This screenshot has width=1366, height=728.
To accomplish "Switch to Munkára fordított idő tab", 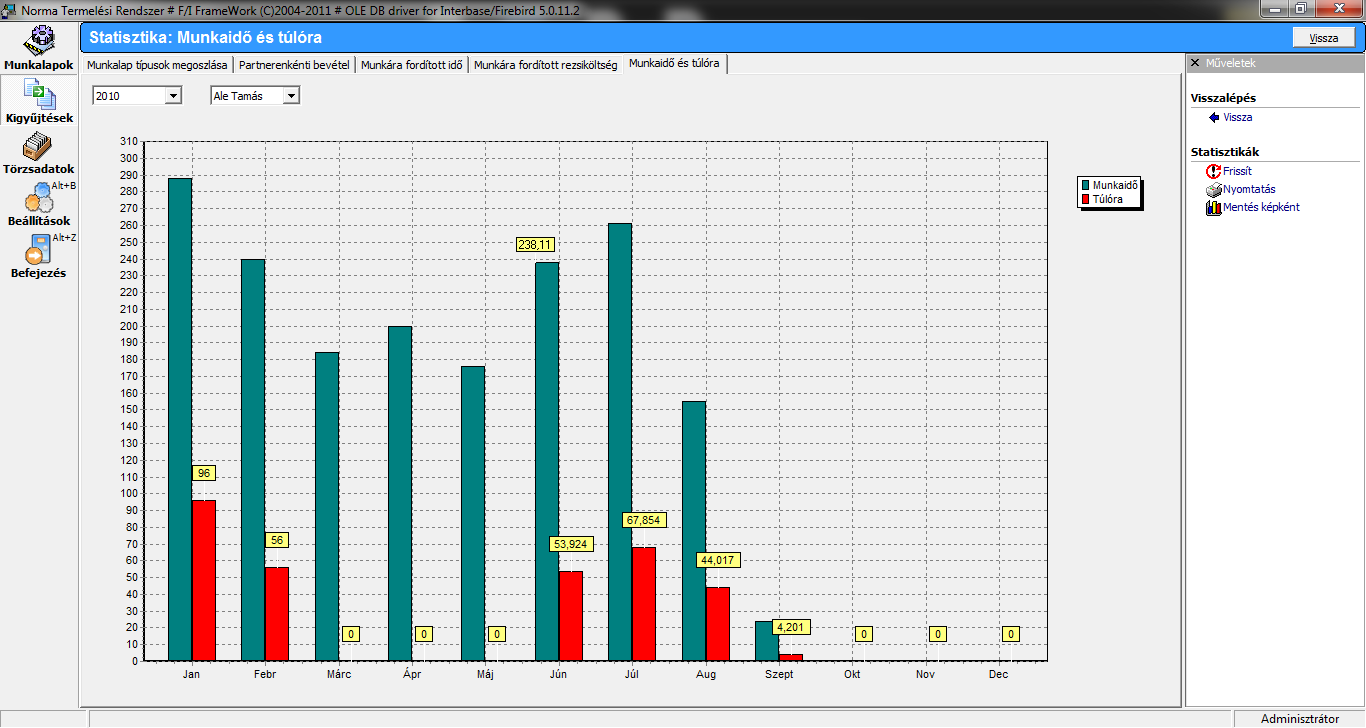I will click(x=412, y=65).
